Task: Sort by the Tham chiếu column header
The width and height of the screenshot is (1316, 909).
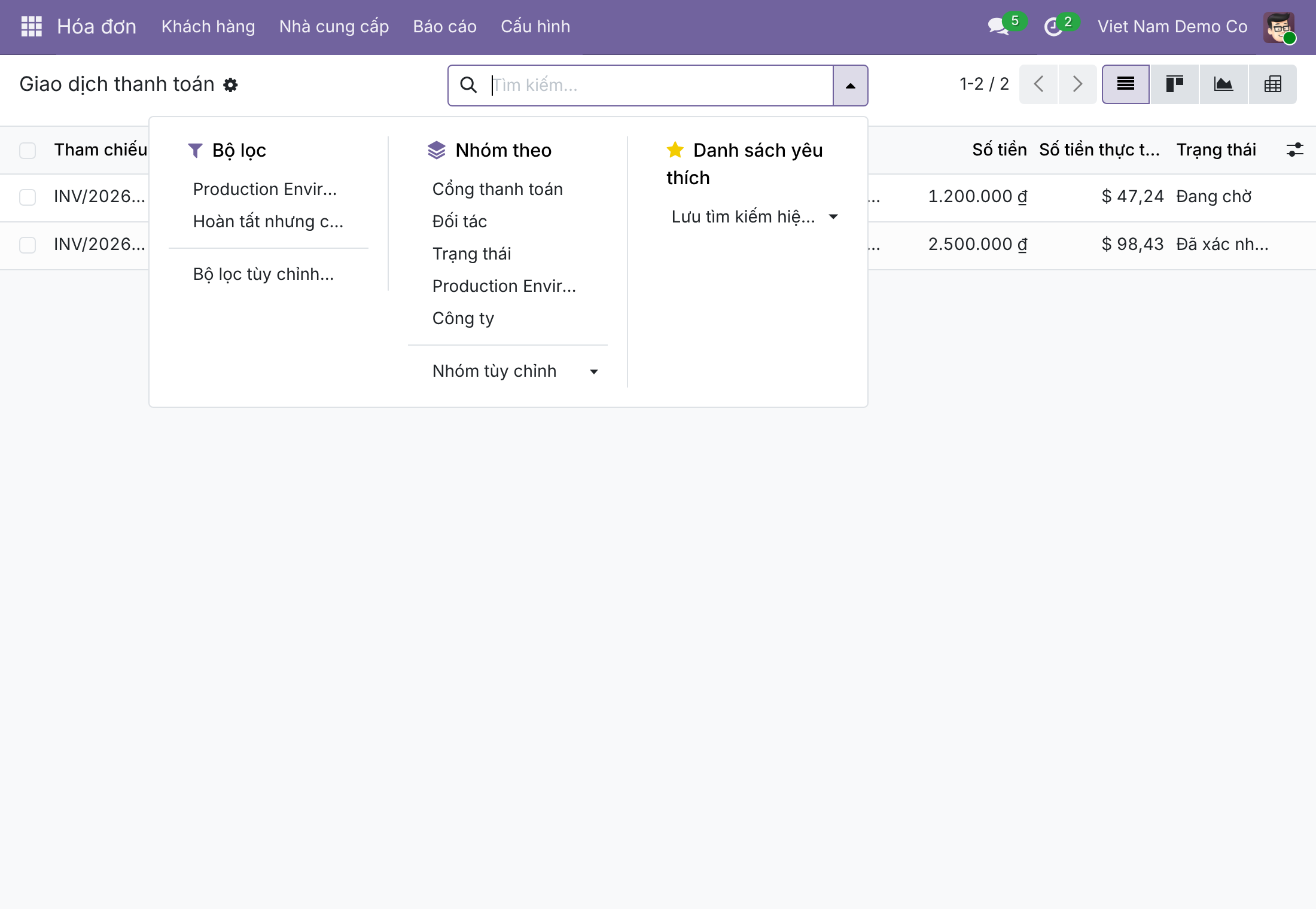Action: pyautogui.click(x=100, y=150)
